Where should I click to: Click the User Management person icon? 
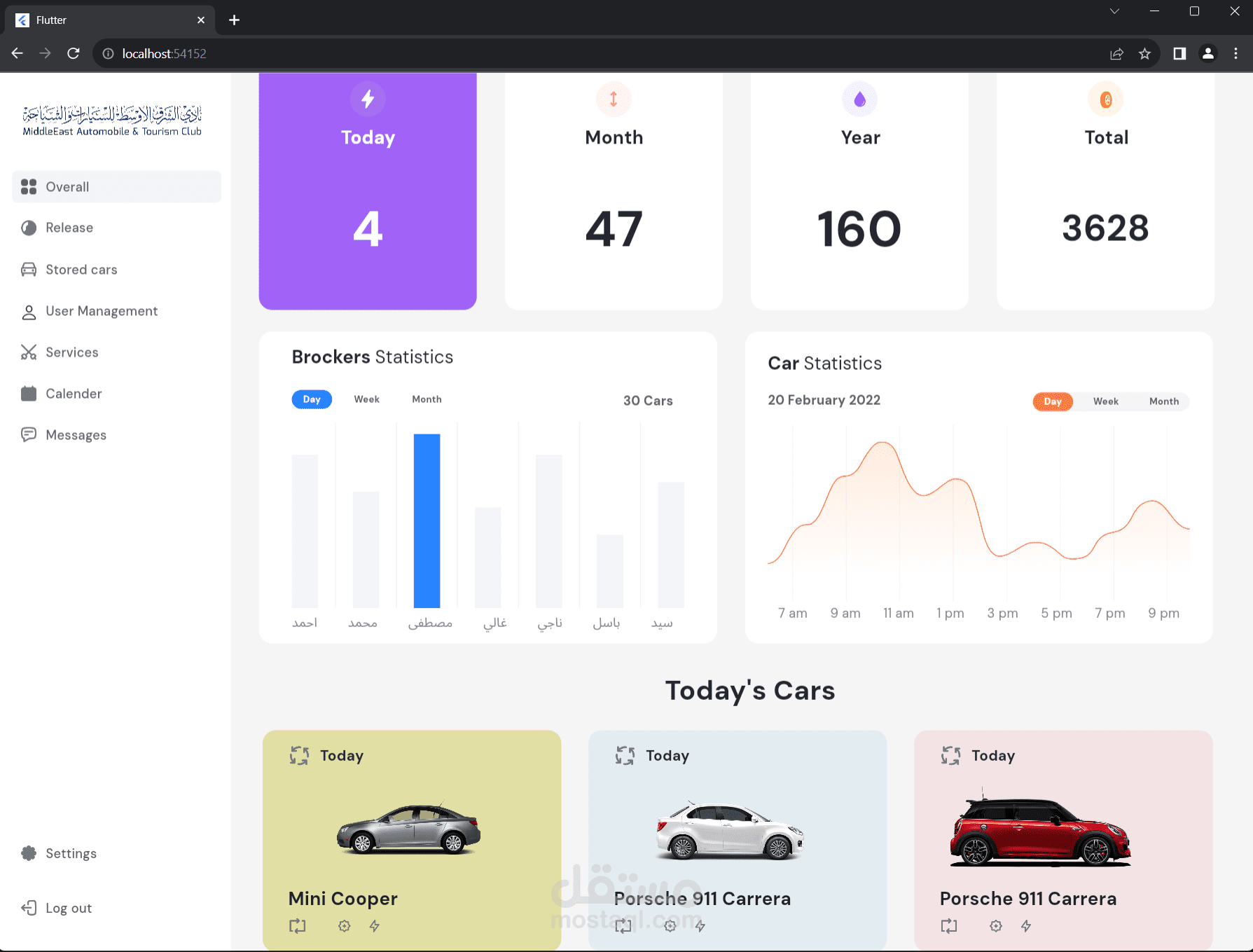[x=29, y=312]
